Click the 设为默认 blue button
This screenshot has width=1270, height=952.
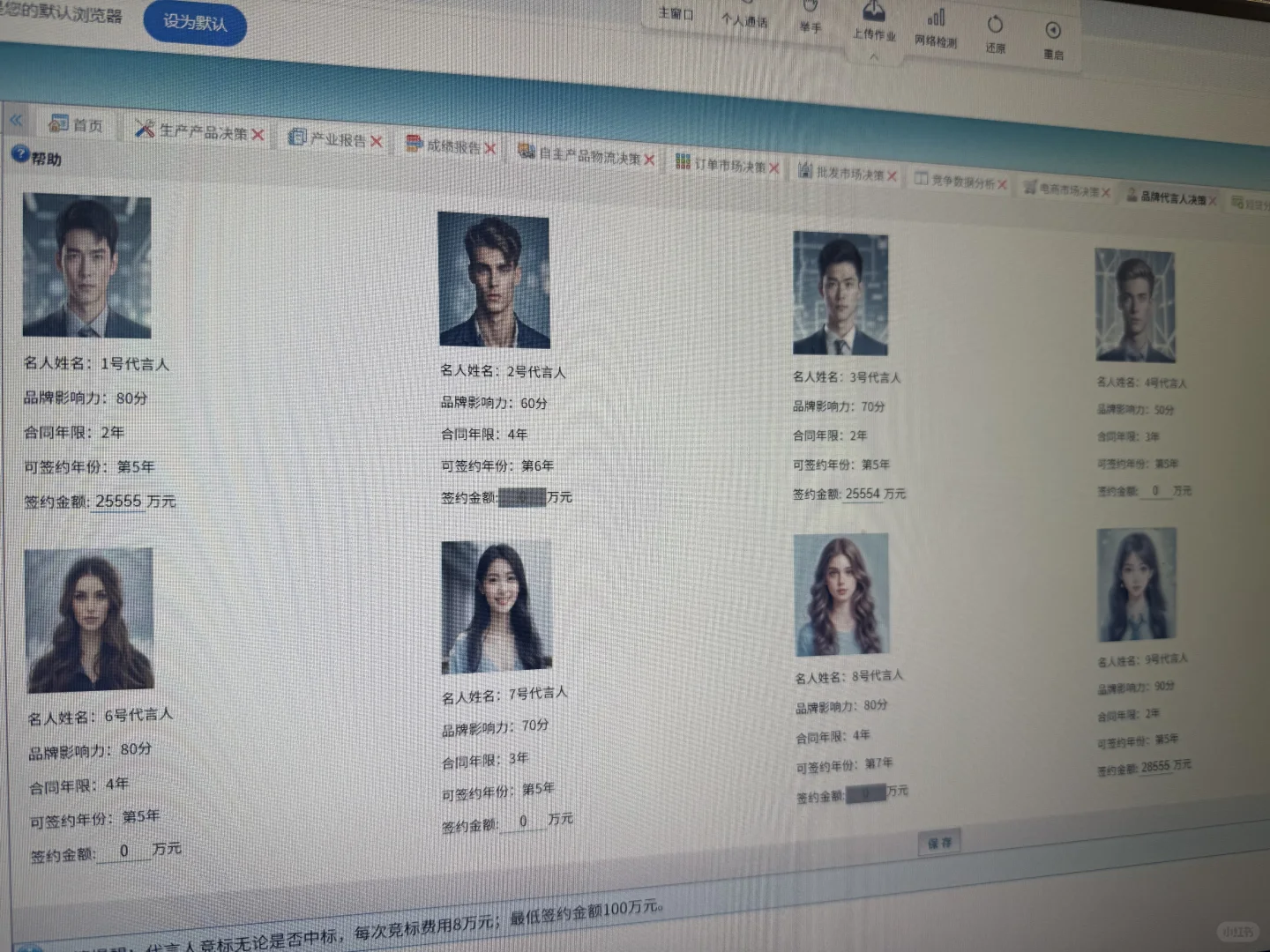195,22
